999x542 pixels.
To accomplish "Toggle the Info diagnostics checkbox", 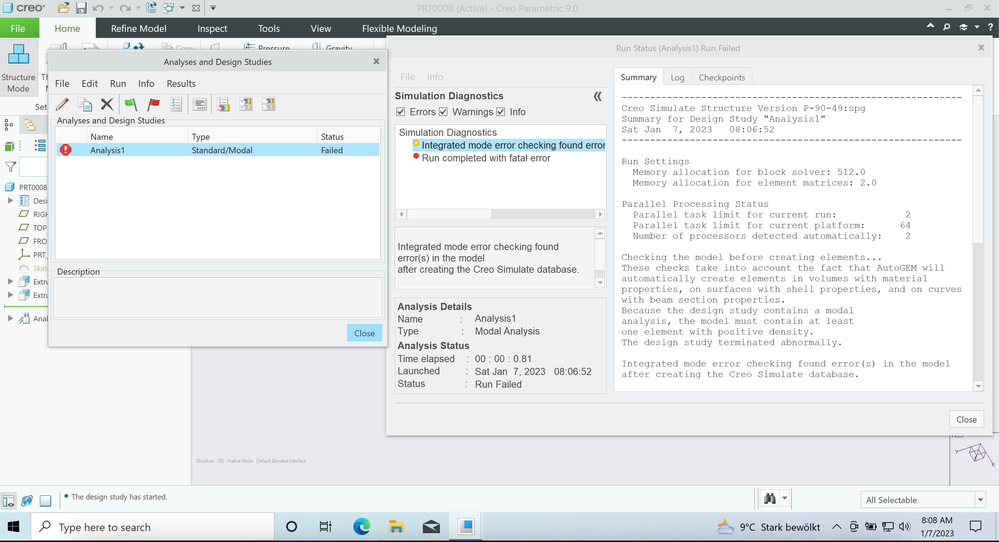I will click(502, 112).
